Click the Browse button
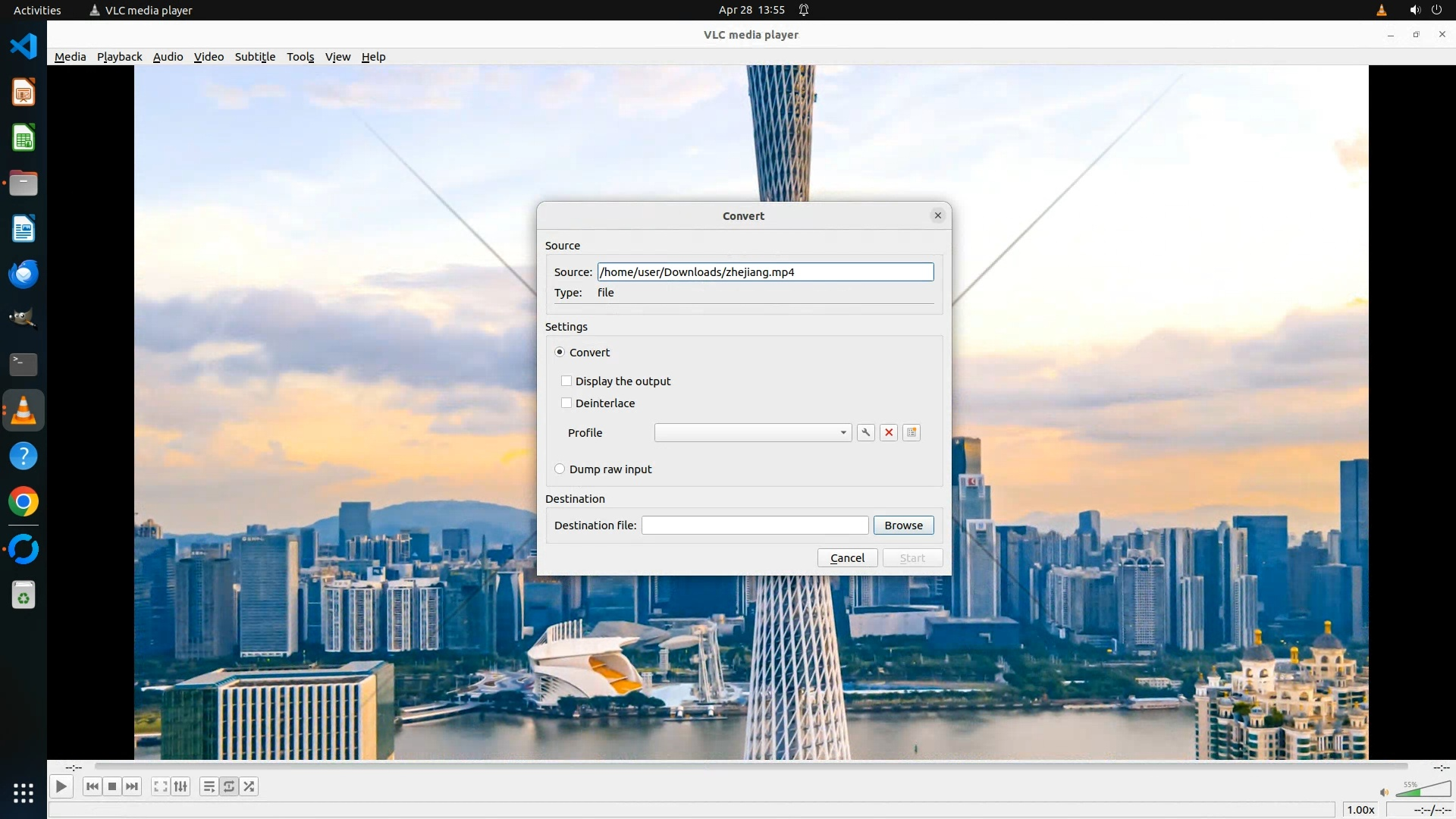The width and height of the screenshot is (1456, 819). tap(903, 525)
